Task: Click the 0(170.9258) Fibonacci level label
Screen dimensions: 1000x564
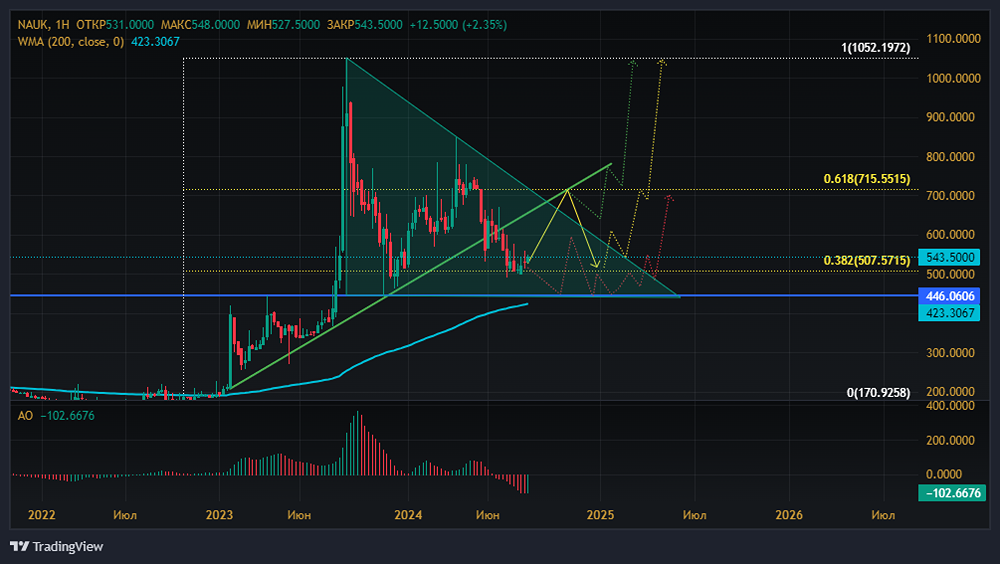Action: 878,392
